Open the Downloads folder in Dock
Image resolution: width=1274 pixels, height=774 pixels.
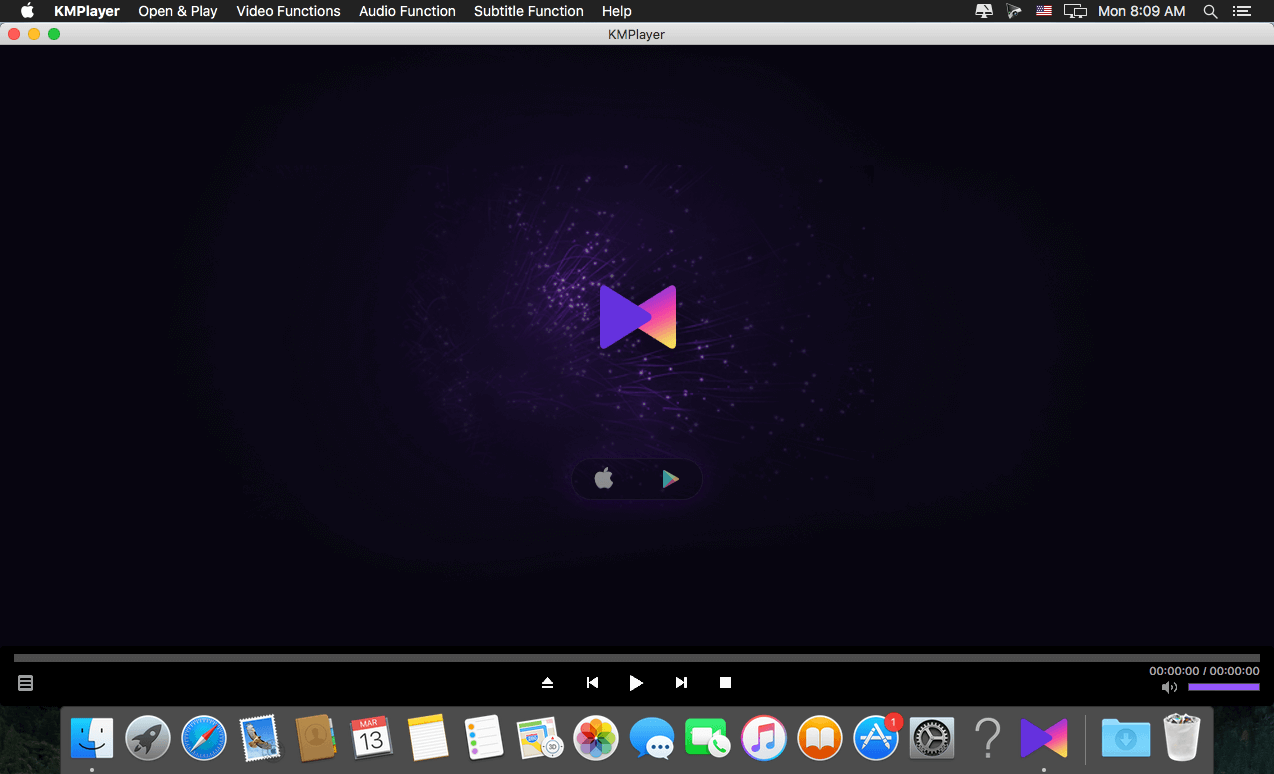(x=1126, y=739)
